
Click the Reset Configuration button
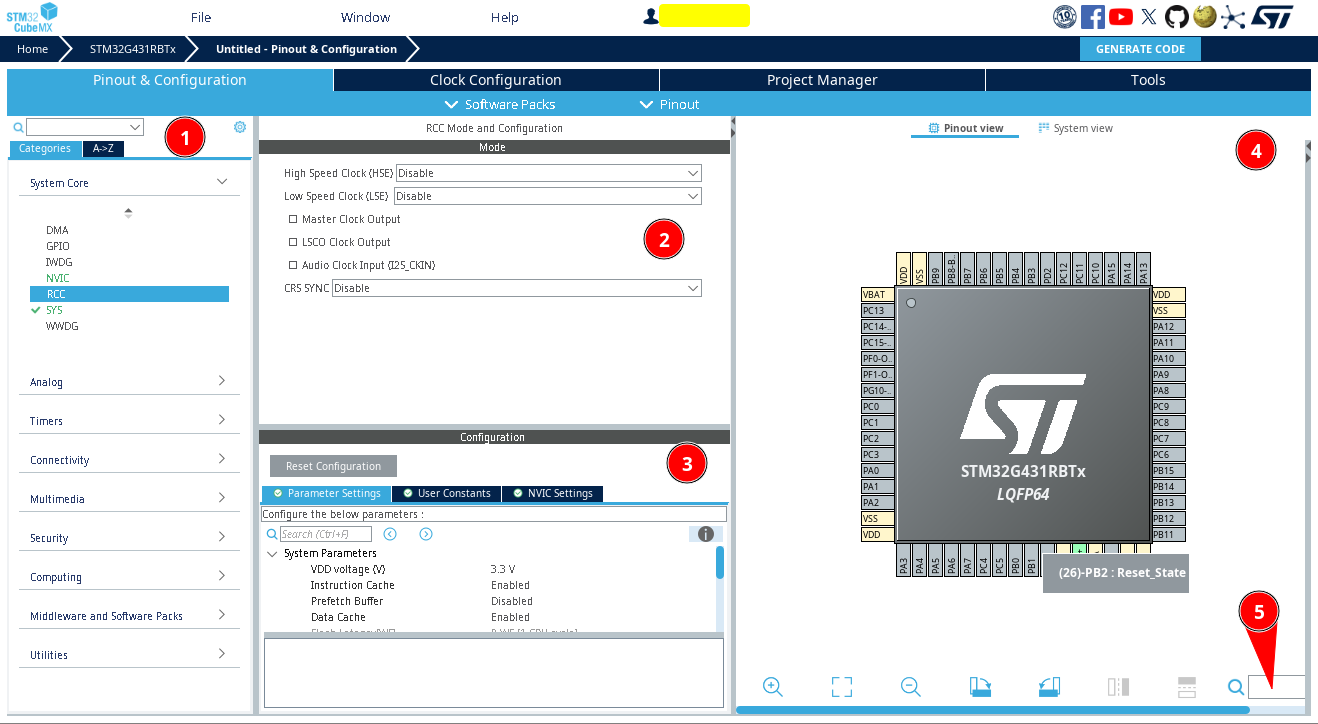(333, 466)
